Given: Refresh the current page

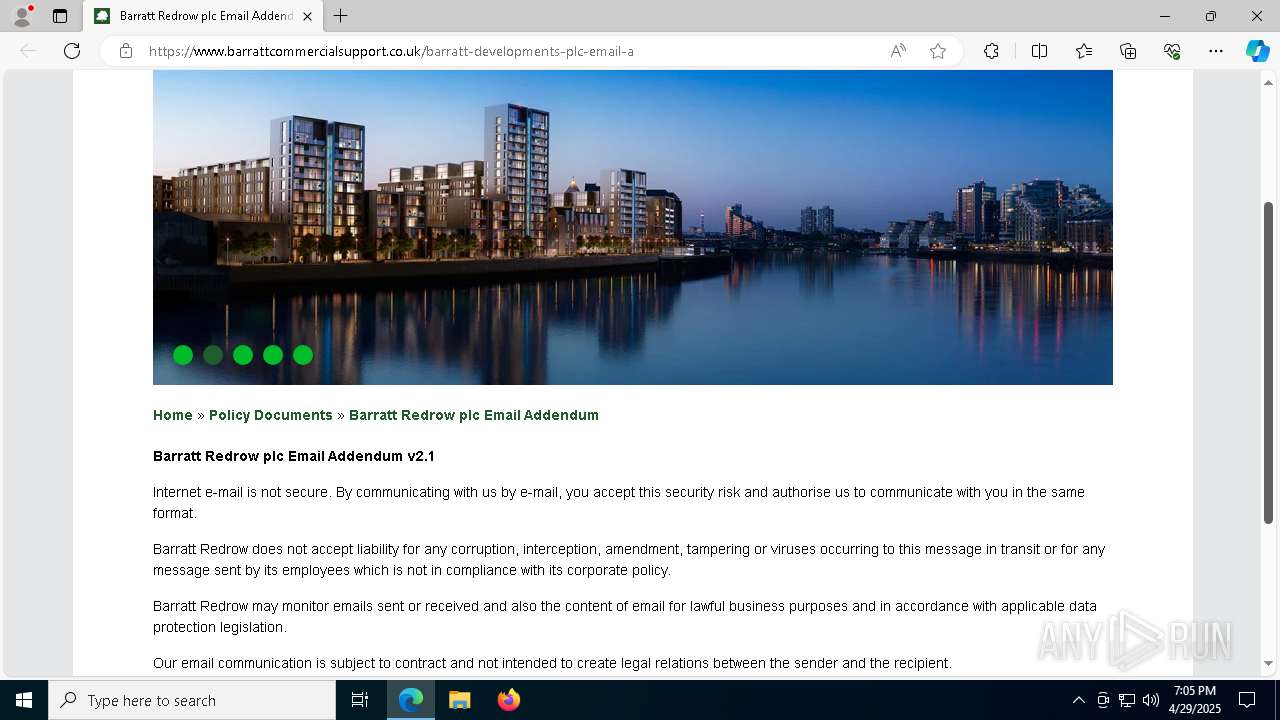Looking at the screenshot, I should pos(72,51).
